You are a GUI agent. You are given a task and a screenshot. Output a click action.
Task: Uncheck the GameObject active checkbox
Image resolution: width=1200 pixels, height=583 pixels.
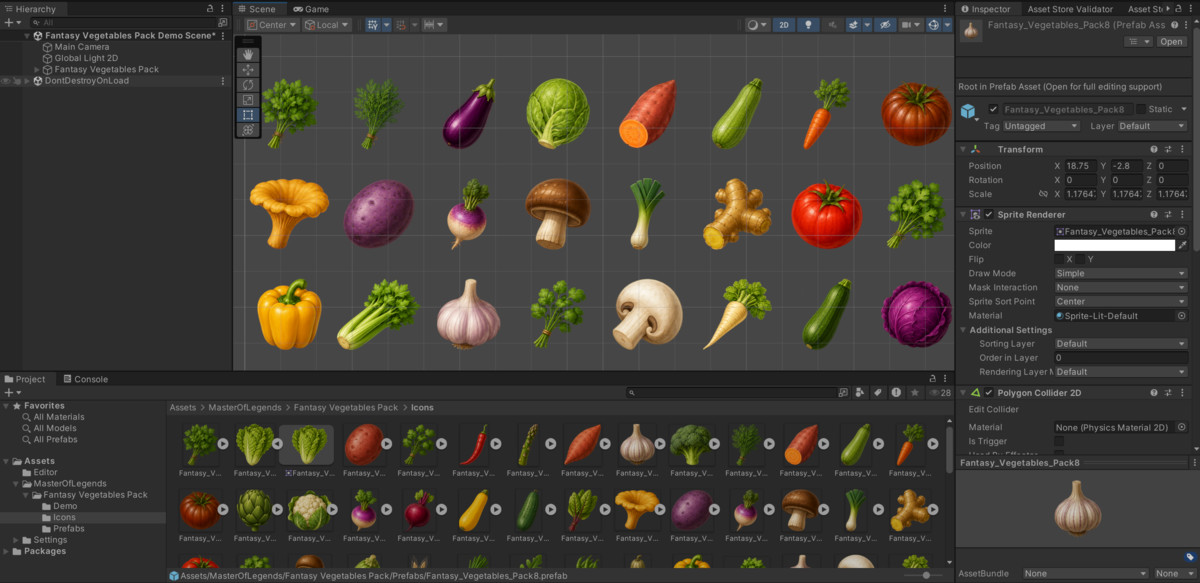click(993, 109)
